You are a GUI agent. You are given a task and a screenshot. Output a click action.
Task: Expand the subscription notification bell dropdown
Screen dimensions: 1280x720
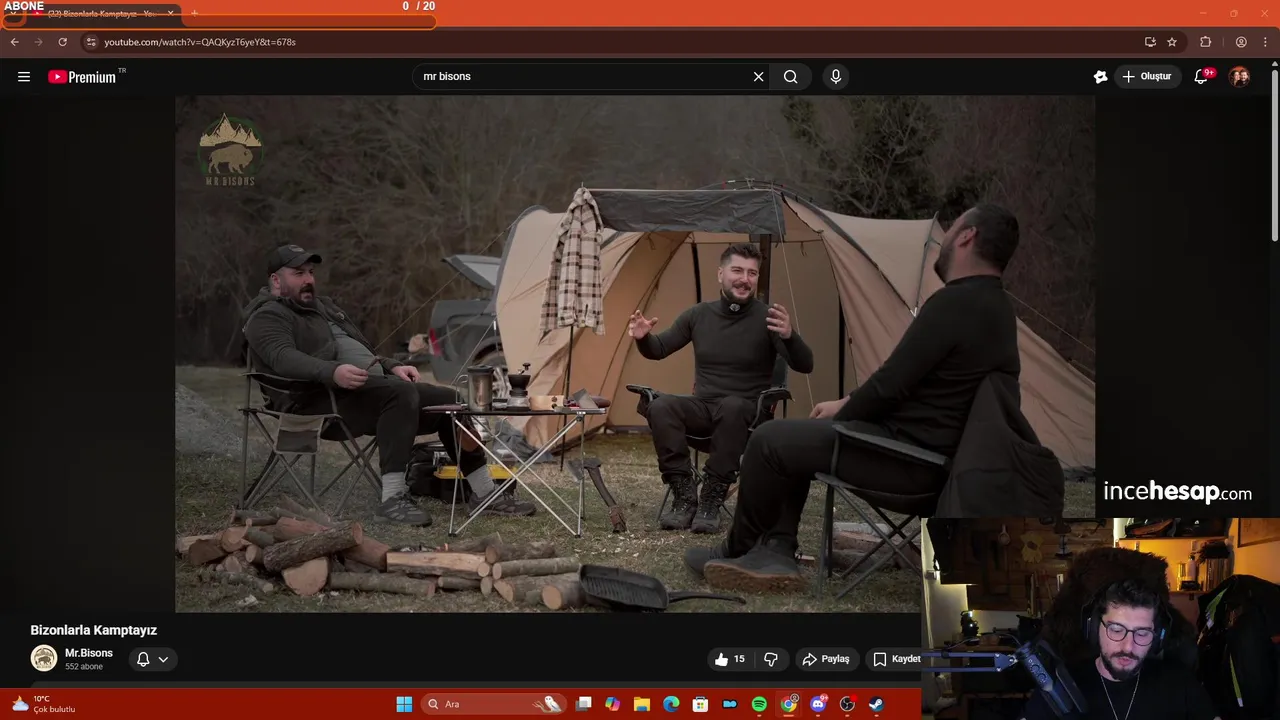click(153, 659)
